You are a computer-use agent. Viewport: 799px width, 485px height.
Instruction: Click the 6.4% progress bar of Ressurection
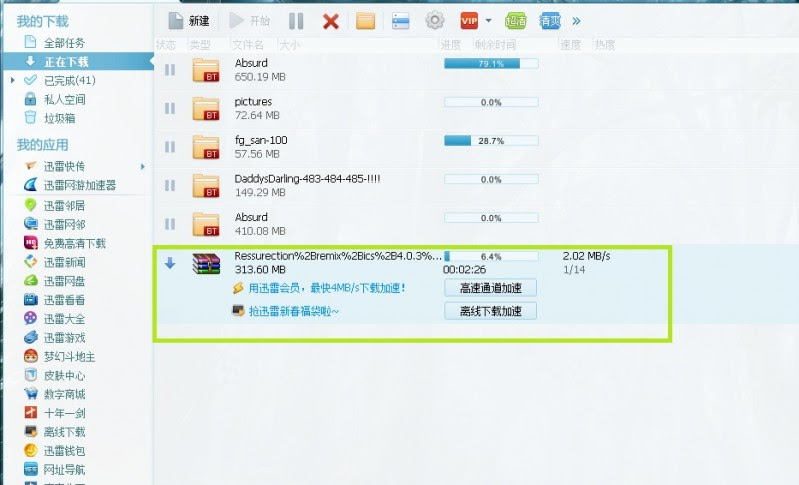point(491,256)
